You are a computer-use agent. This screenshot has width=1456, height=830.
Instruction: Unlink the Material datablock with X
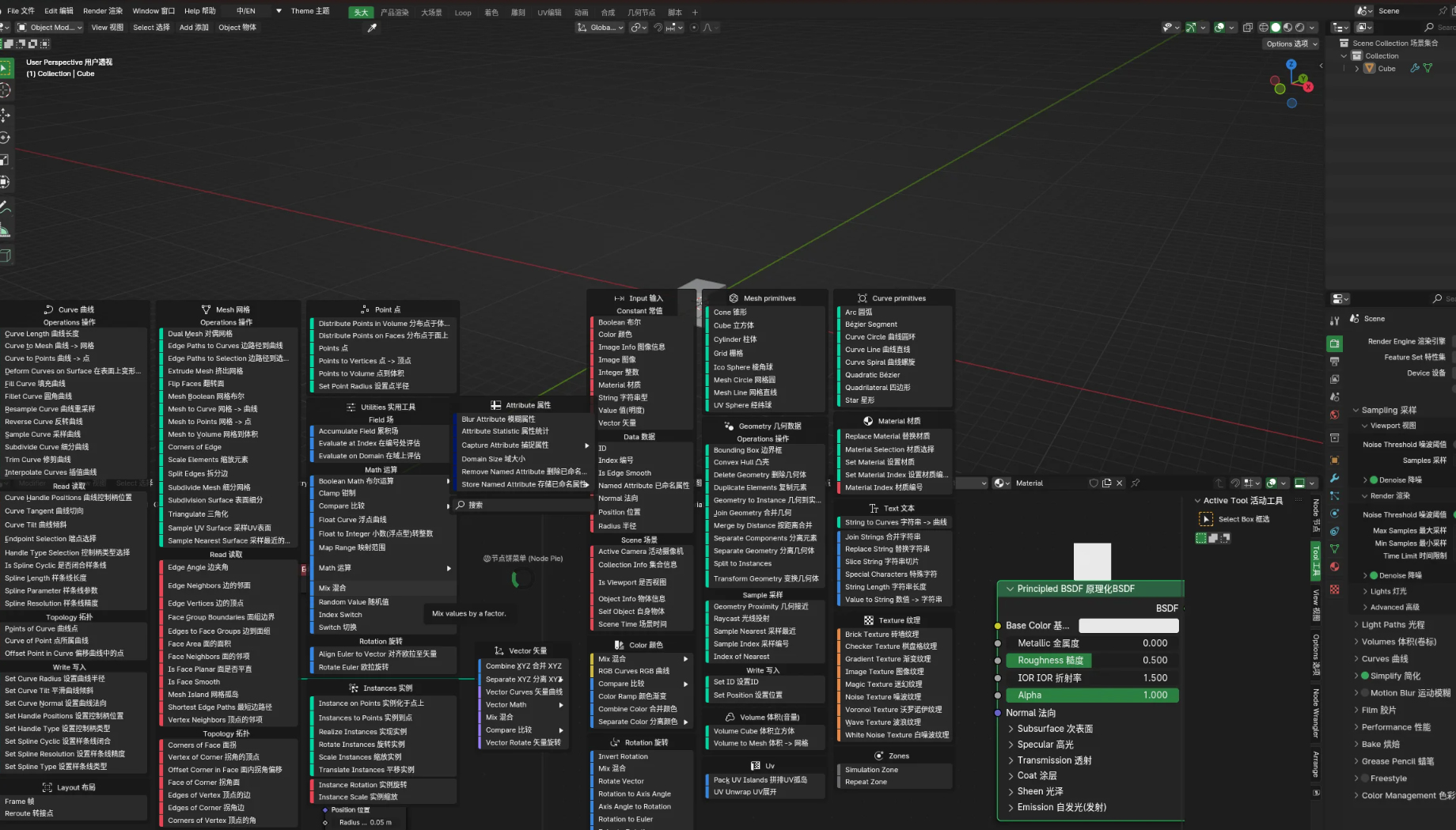coord(1119,483)
